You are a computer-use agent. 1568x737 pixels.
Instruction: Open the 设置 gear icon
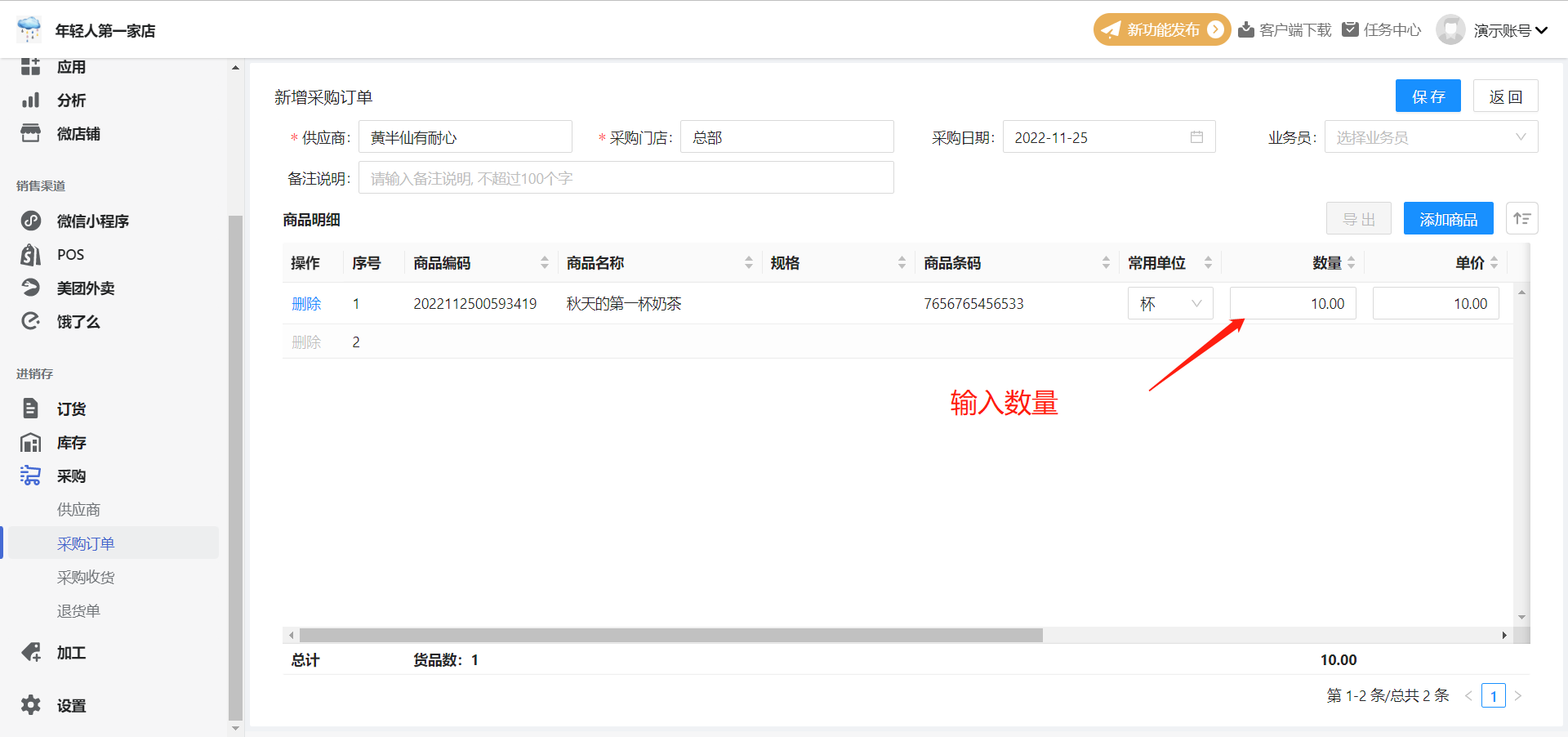[x=30, y=705]
